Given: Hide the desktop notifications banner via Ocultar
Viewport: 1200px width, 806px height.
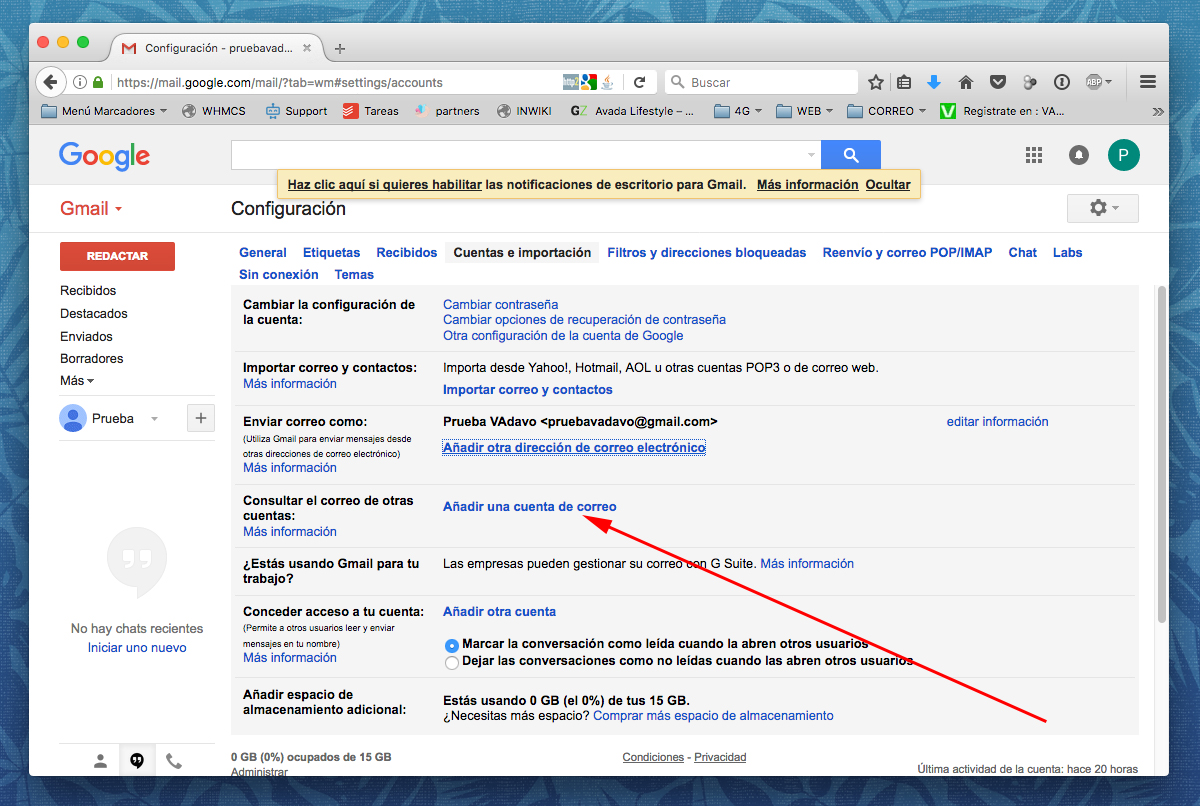Looking at the screenshot, I should tap(888, 185).
